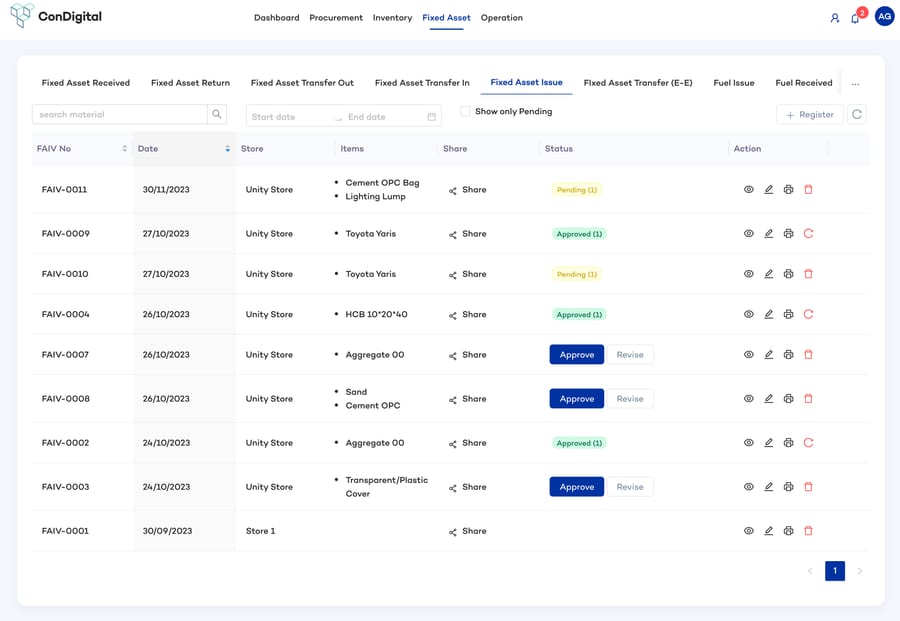
Task: Toggle the Show only Pending checkbox
Action: (465, 111)
